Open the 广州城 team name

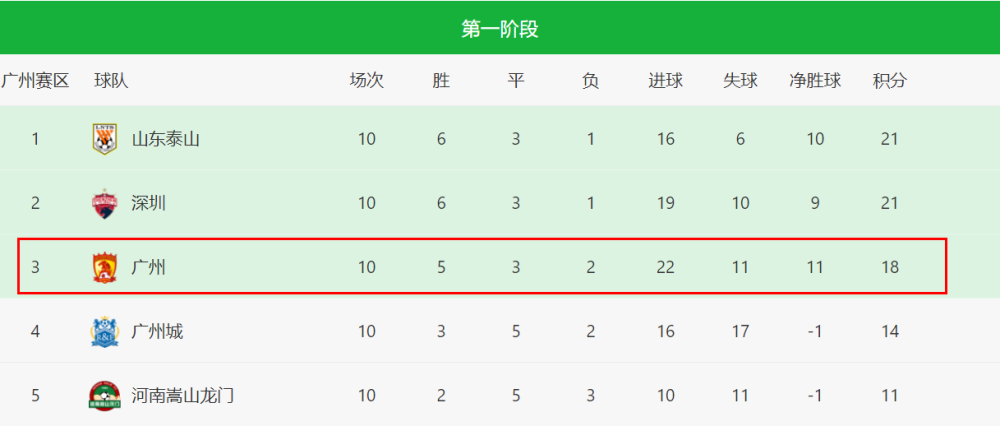(x=157, y=332)
